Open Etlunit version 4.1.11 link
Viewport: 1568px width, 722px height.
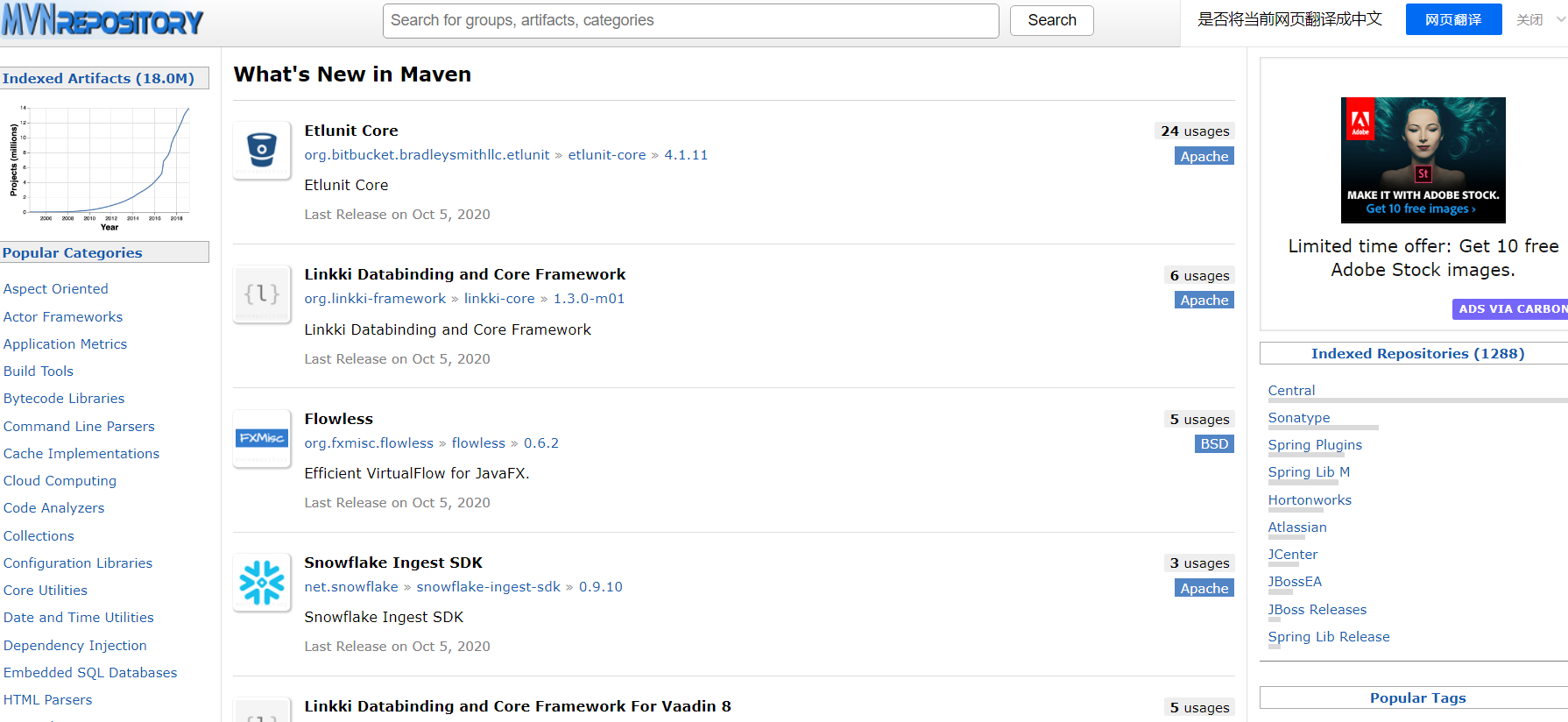point(686,155)
